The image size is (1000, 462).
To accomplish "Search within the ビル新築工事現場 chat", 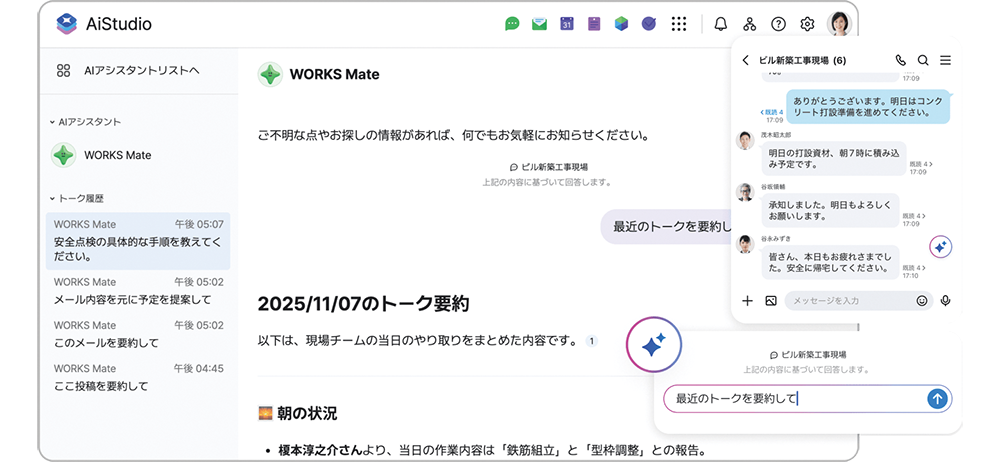I will 923,61.
